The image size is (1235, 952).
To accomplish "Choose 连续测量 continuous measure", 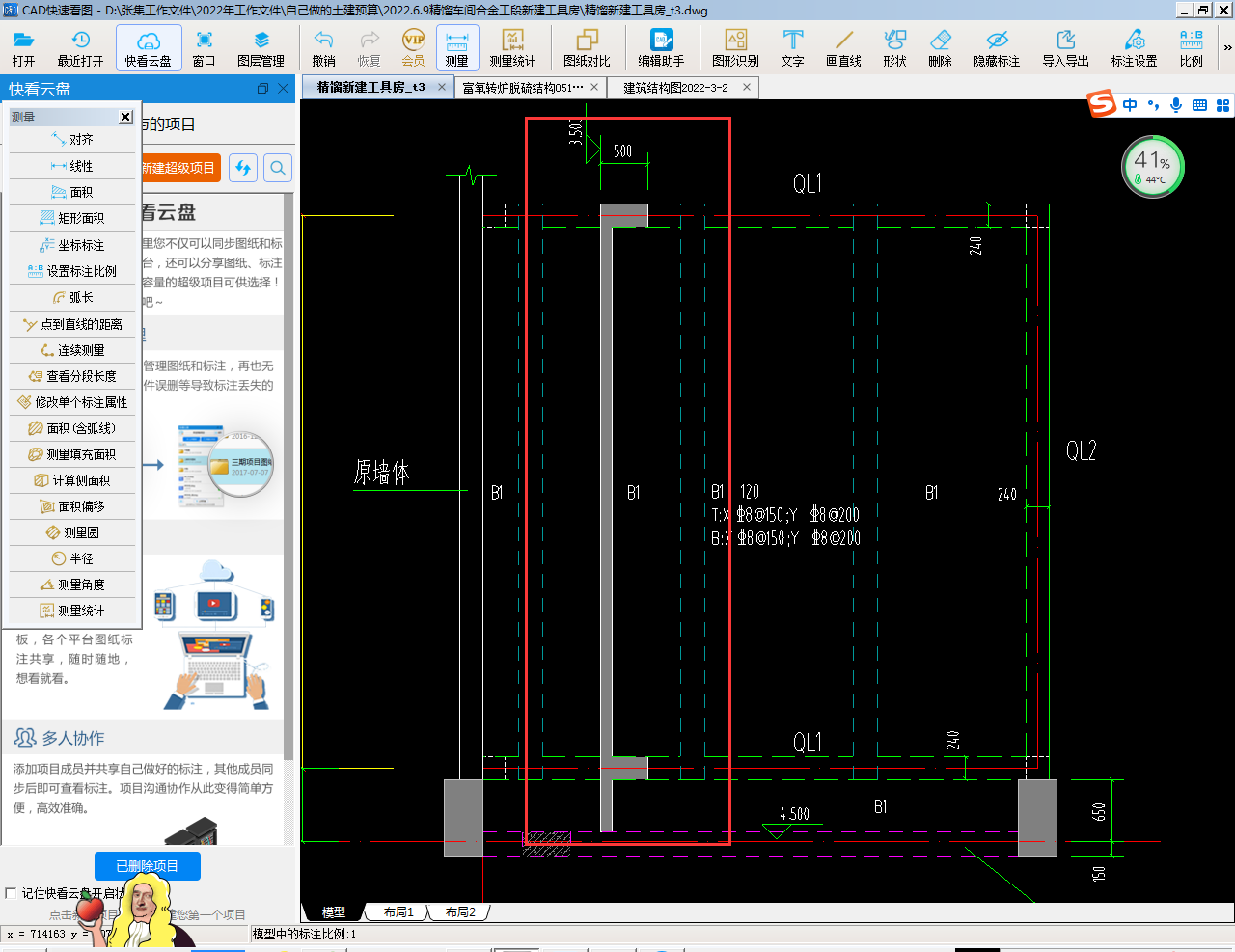I will (72, 350).
